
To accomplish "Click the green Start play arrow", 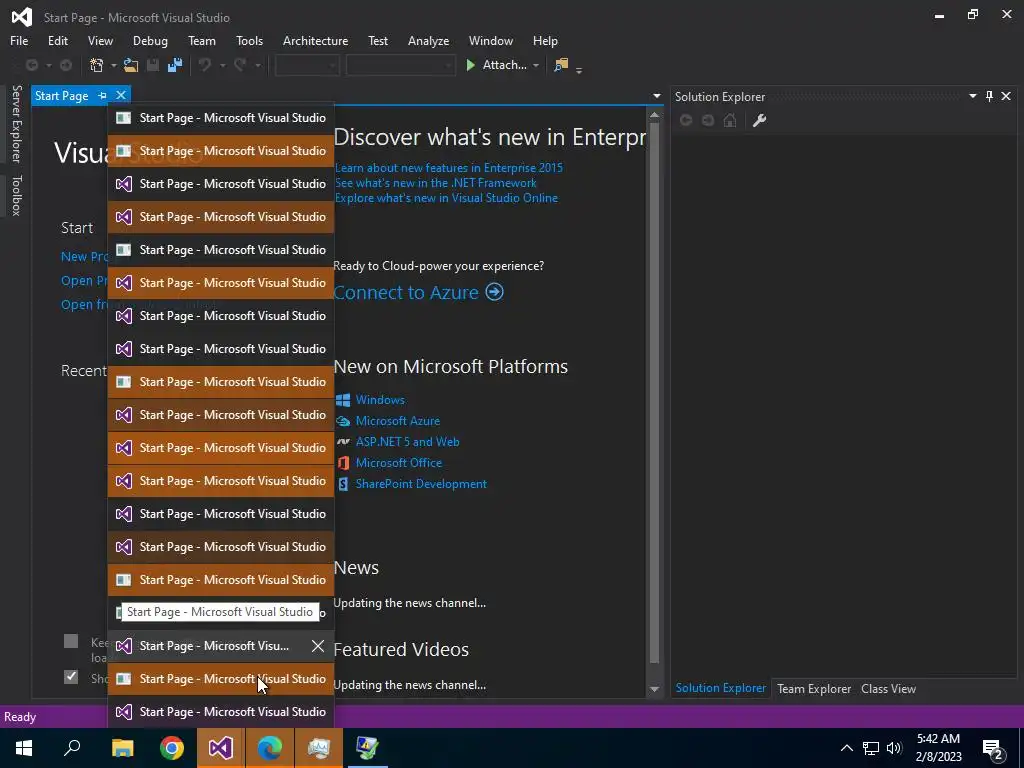I will pyautogui.click(x=470, y=65).
